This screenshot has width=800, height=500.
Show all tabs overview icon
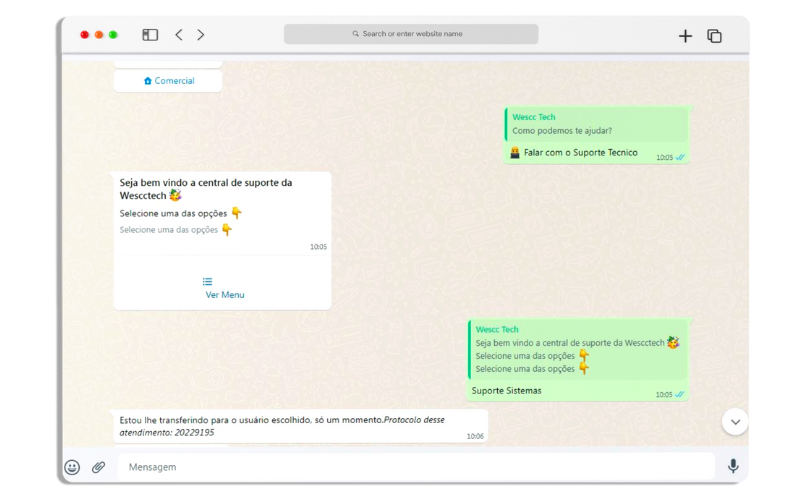[x=714, y=36]
